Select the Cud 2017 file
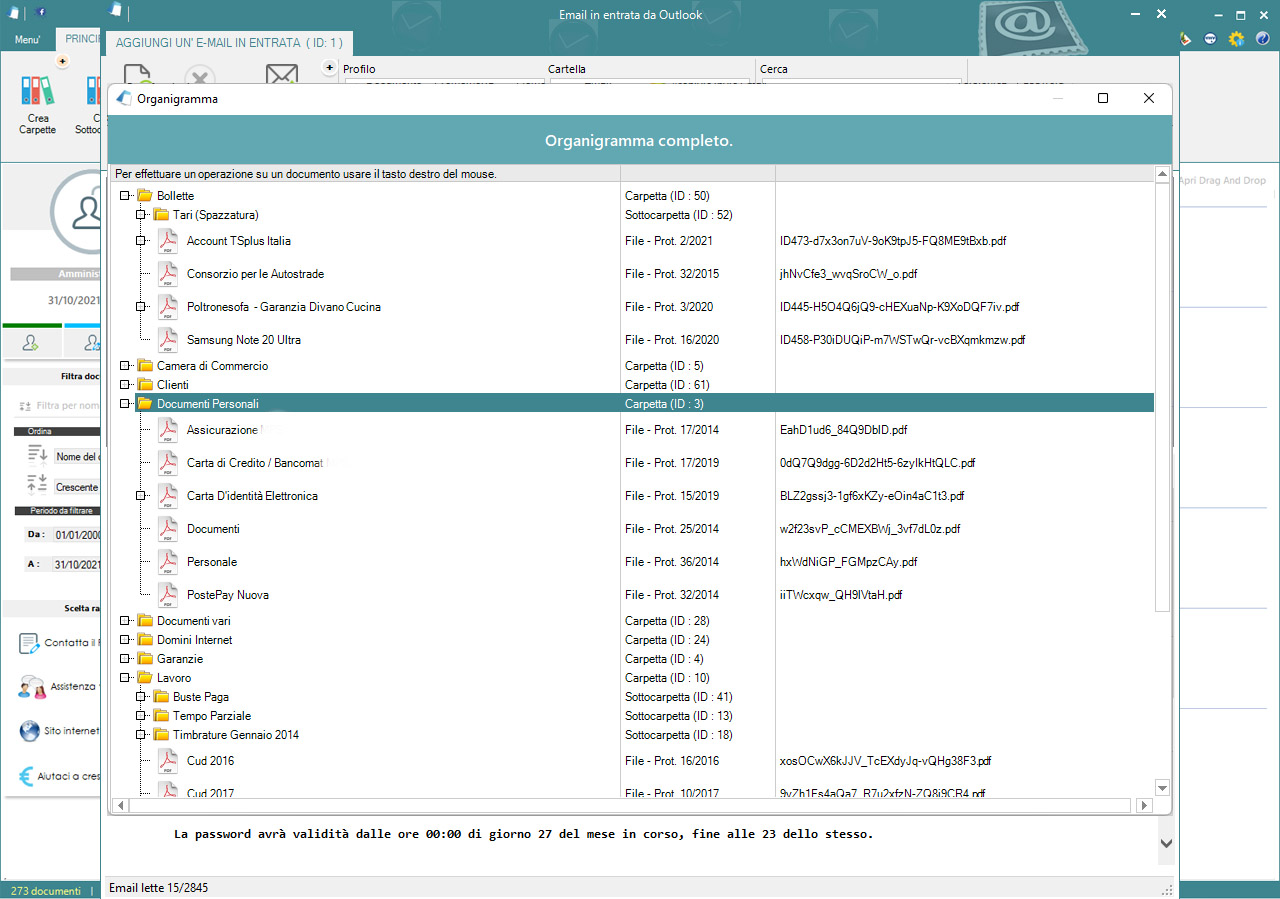The image size is (1280, 899). [211, 793]
